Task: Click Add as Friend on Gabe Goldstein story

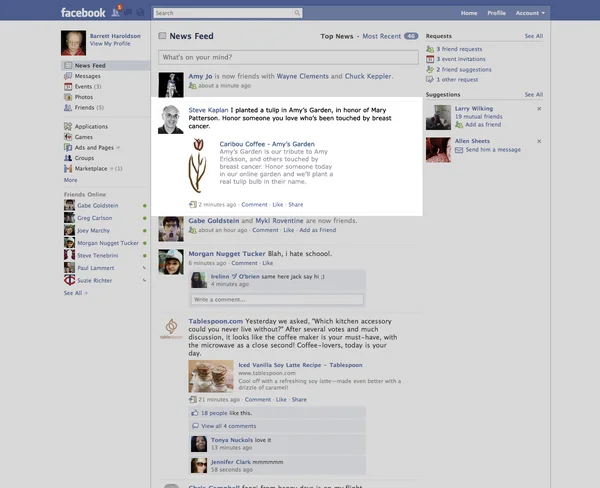Action: tap(318, 230)
